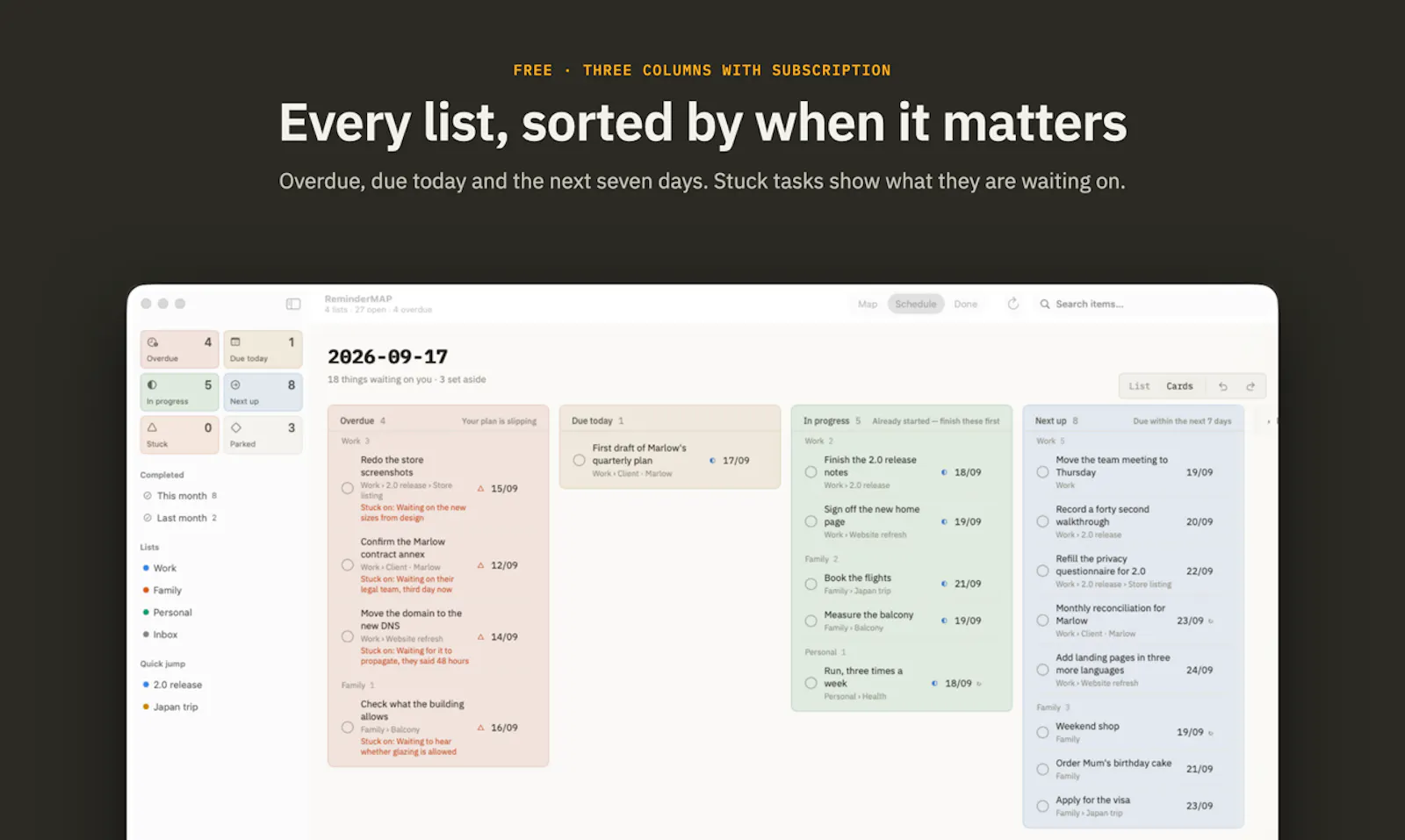This screenshot has height=840, width=1405.
Task: Click the green Personal list color dot
Action: pos(146,612)
